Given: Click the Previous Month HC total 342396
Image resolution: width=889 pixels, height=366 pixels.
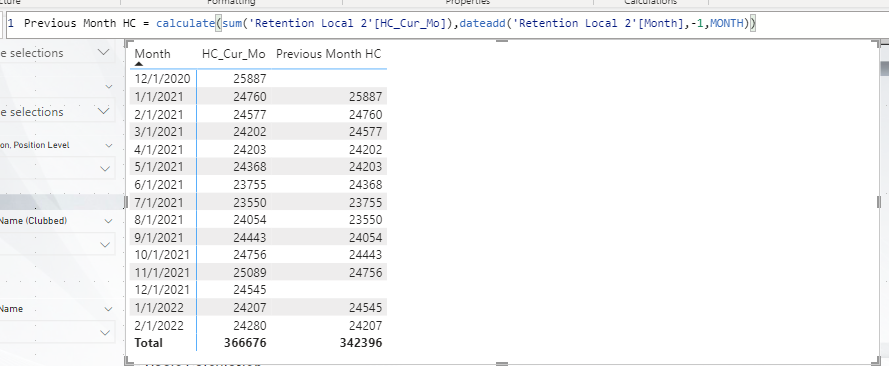Looking at the screenshot, I should [x=361, y=343].
